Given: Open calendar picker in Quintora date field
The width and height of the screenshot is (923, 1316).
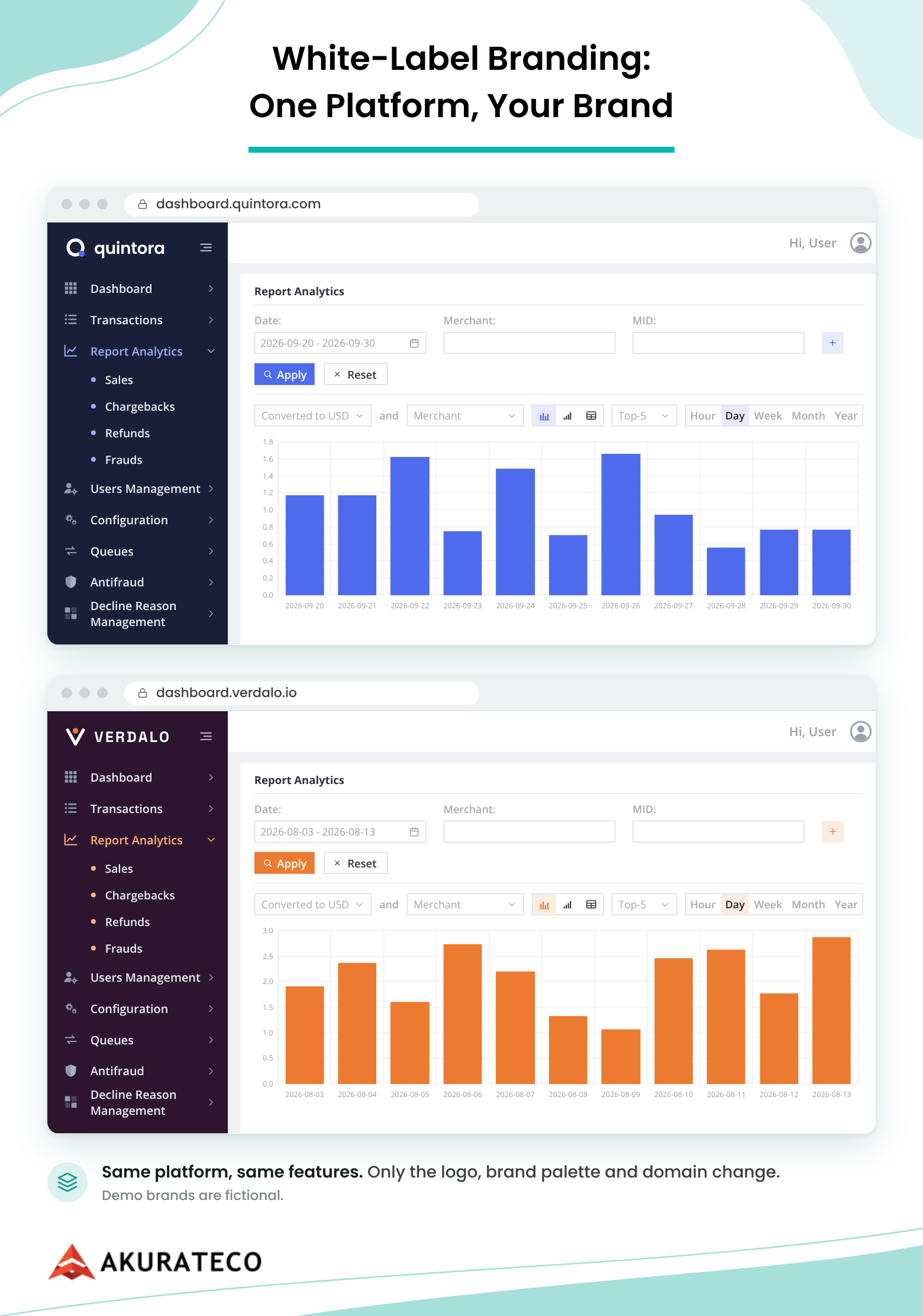Looking at the screenshot, I should click(414, 343).
